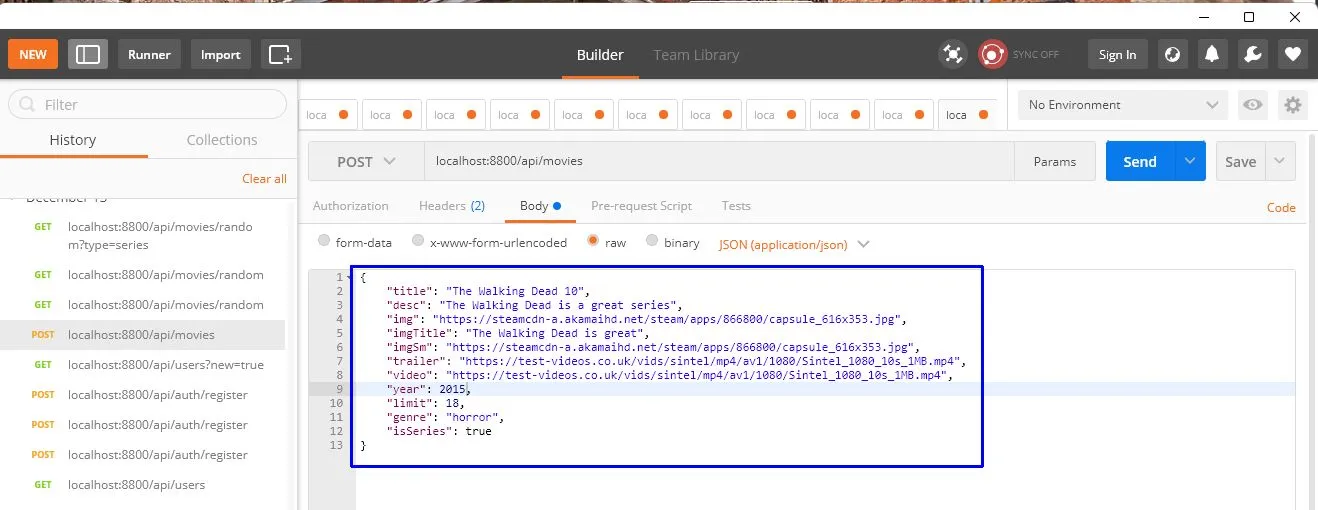Open the Tests tab
Image resolution: width=1318 pixels, height=510 pixels.
(x=736, y=206)
